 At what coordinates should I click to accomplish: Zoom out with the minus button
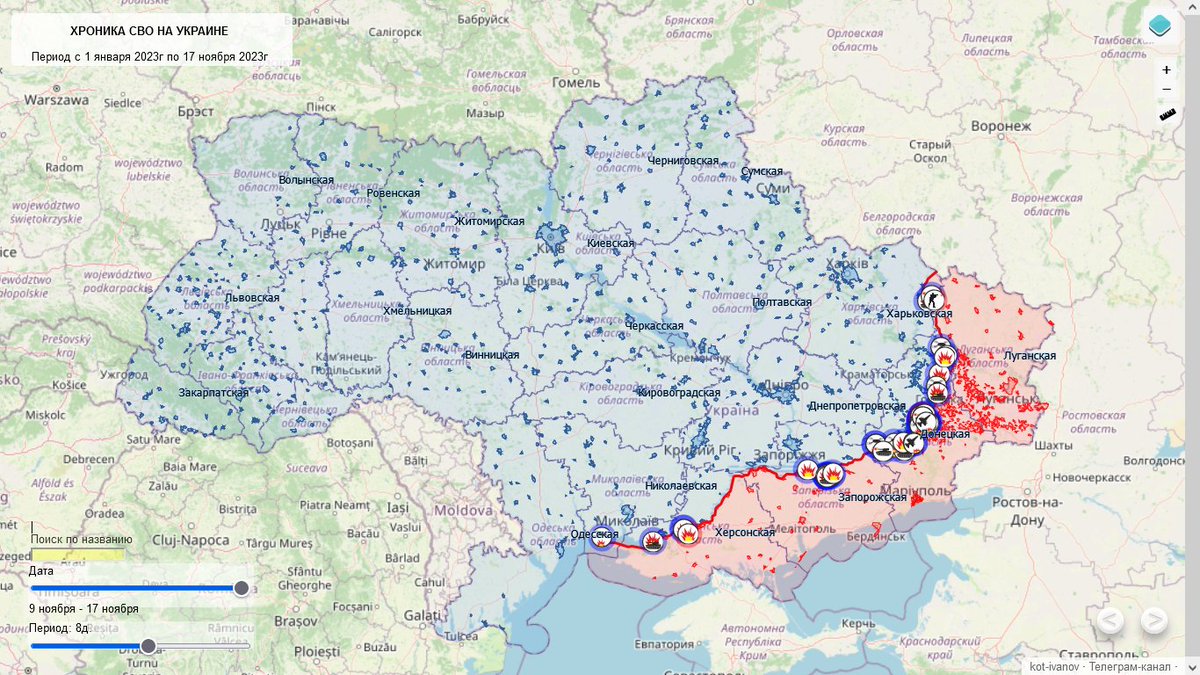tap(1166, 90)
